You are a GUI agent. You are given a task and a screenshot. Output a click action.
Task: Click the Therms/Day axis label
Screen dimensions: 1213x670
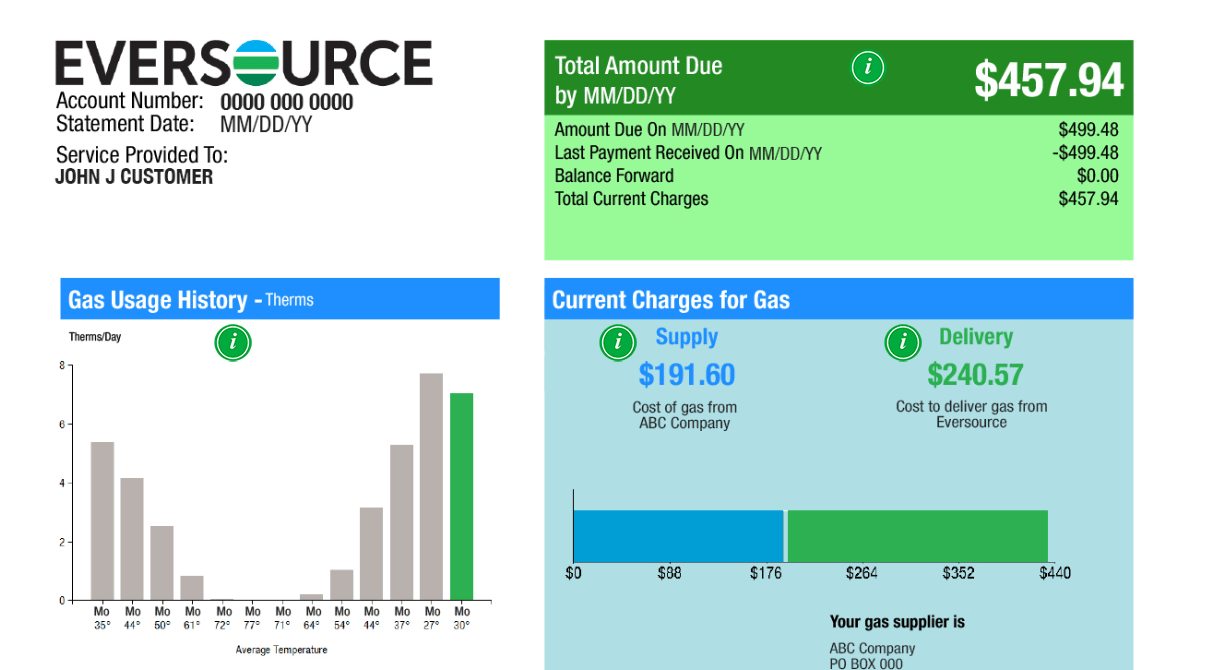95,337
